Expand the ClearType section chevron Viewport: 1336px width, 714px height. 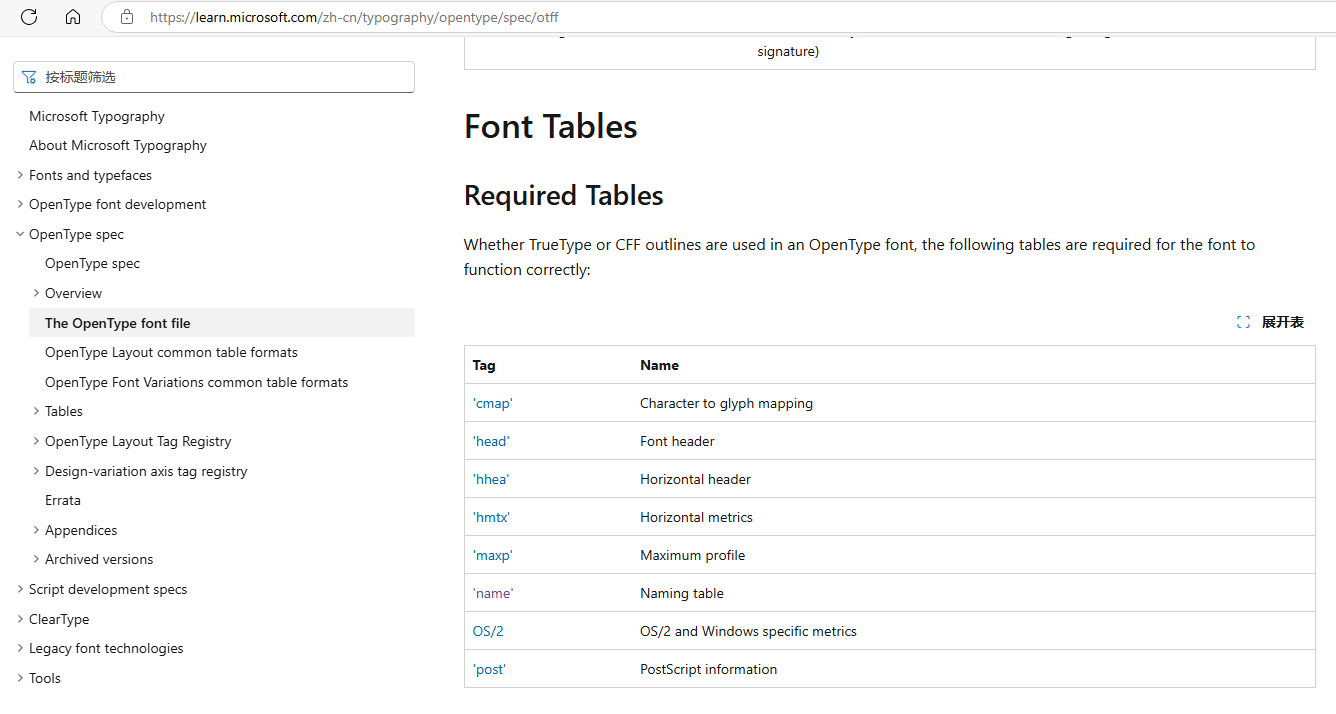coord(20,619)
